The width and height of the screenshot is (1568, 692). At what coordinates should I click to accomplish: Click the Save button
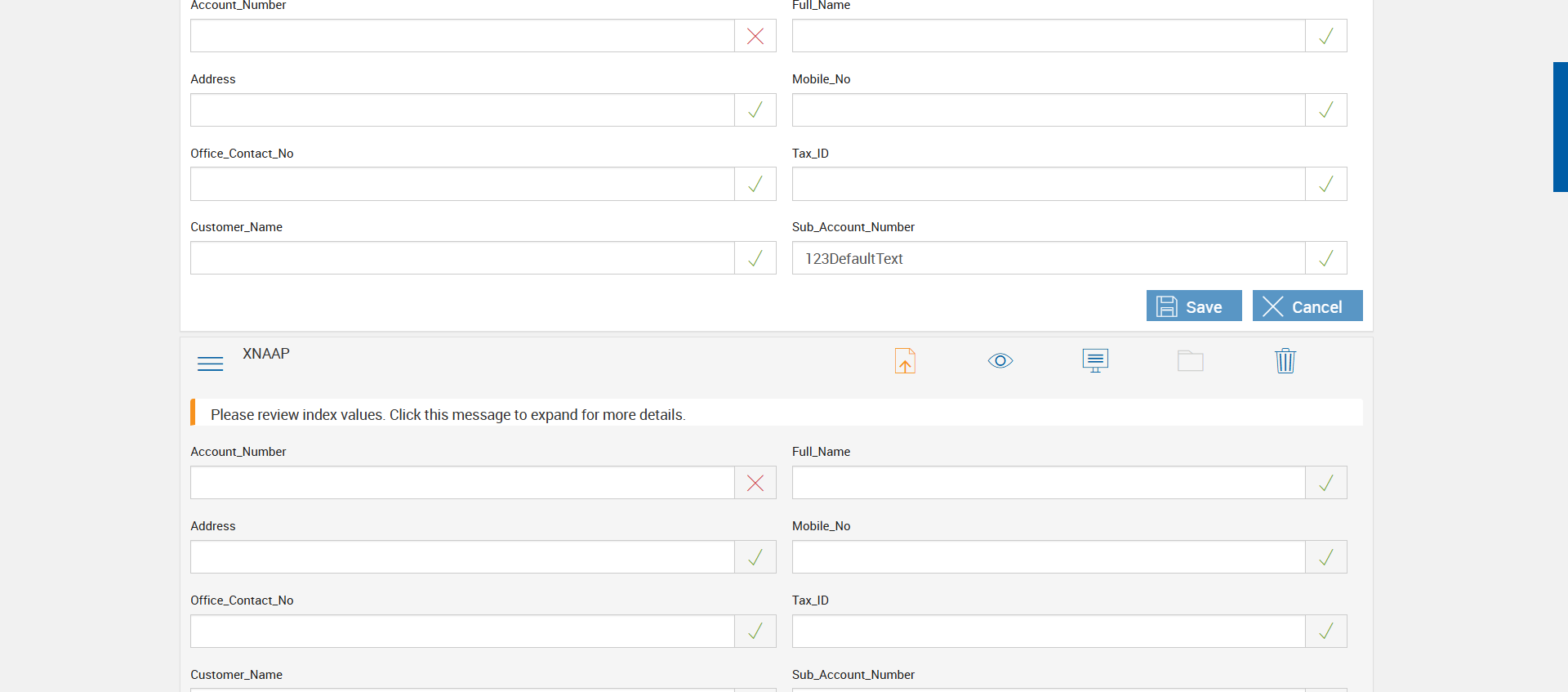[1194, 306]
